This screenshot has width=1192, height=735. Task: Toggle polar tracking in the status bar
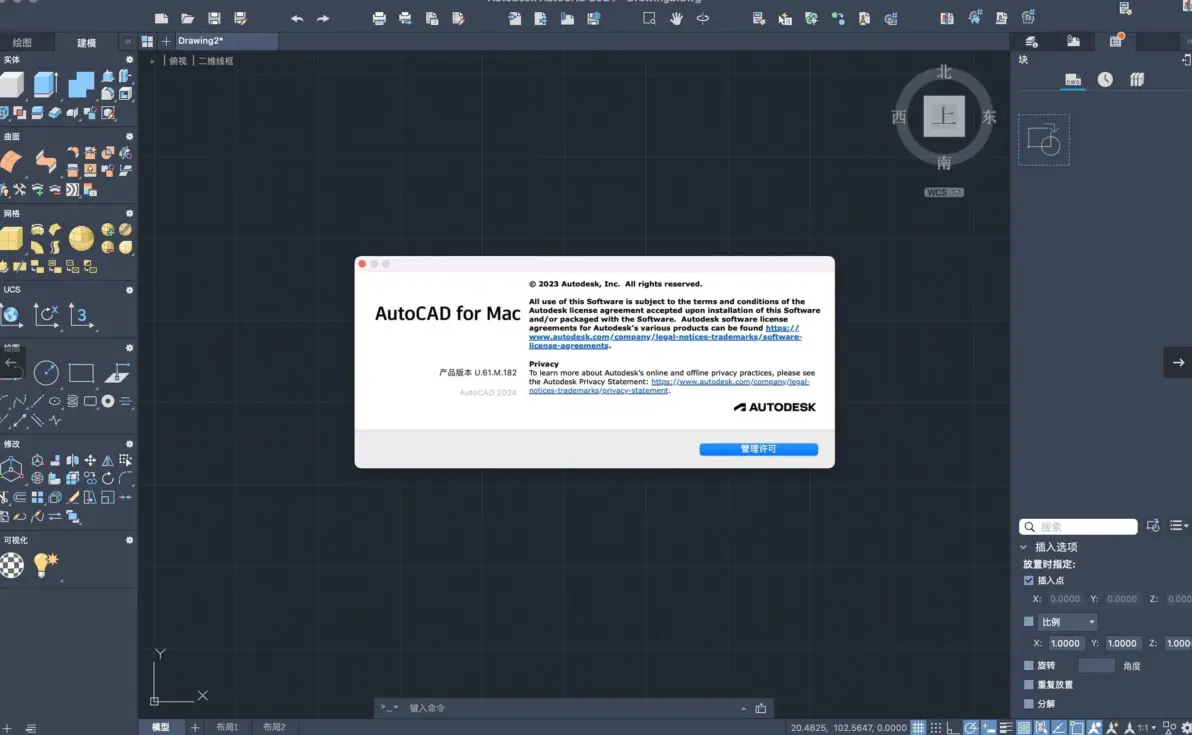click(x=971, y=727)
